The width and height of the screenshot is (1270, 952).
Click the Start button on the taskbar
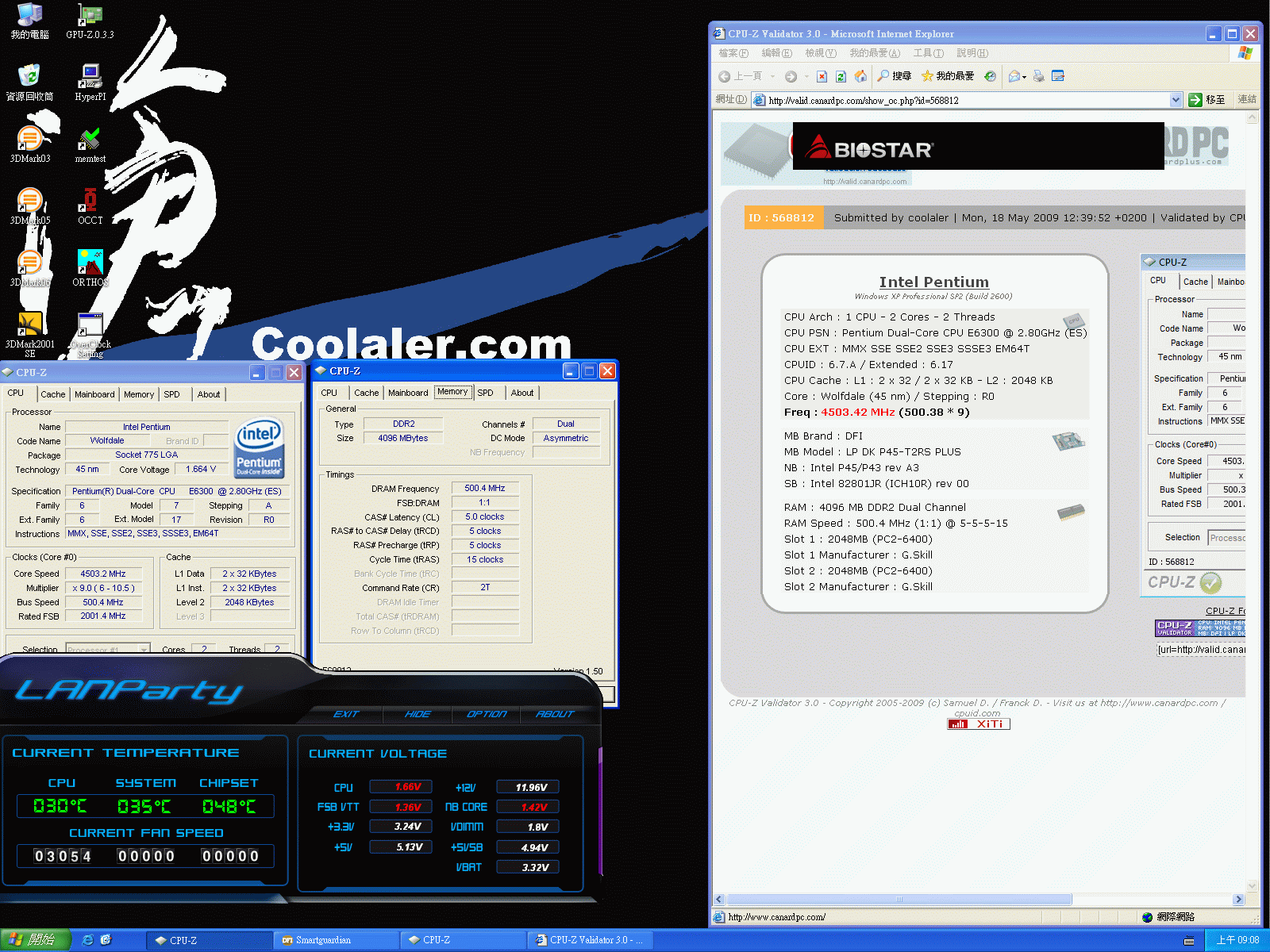click(35, 940)
